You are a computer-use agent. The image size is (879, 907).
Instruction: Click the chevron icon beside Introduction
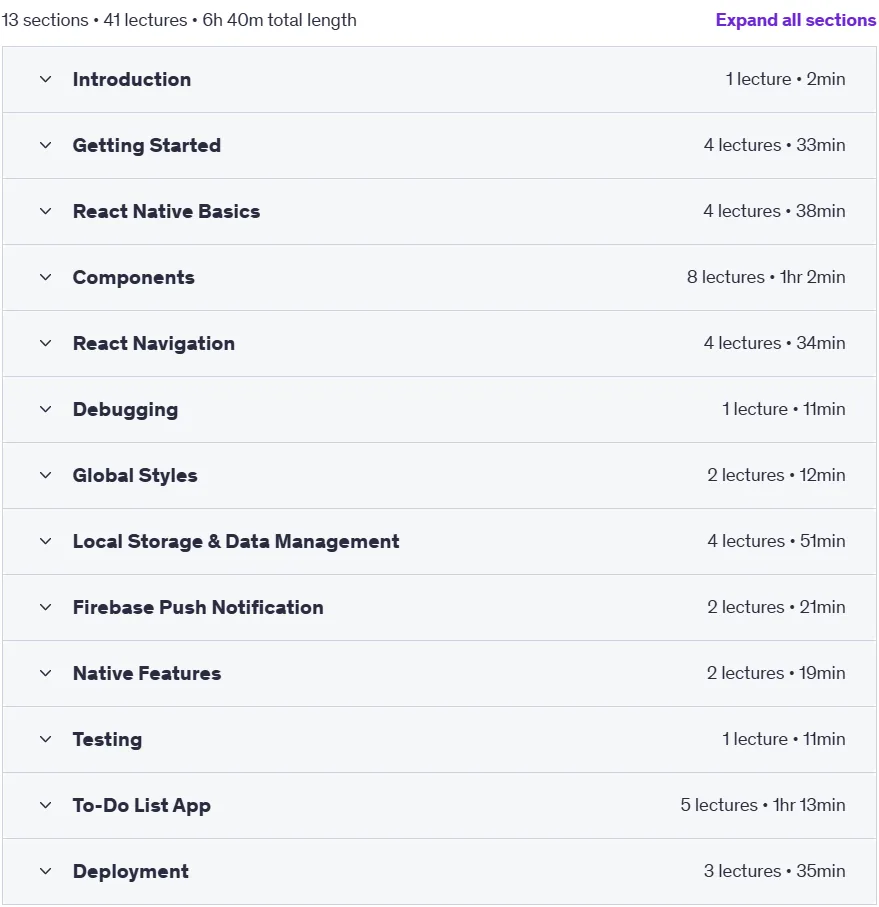[x=46, y=79]
